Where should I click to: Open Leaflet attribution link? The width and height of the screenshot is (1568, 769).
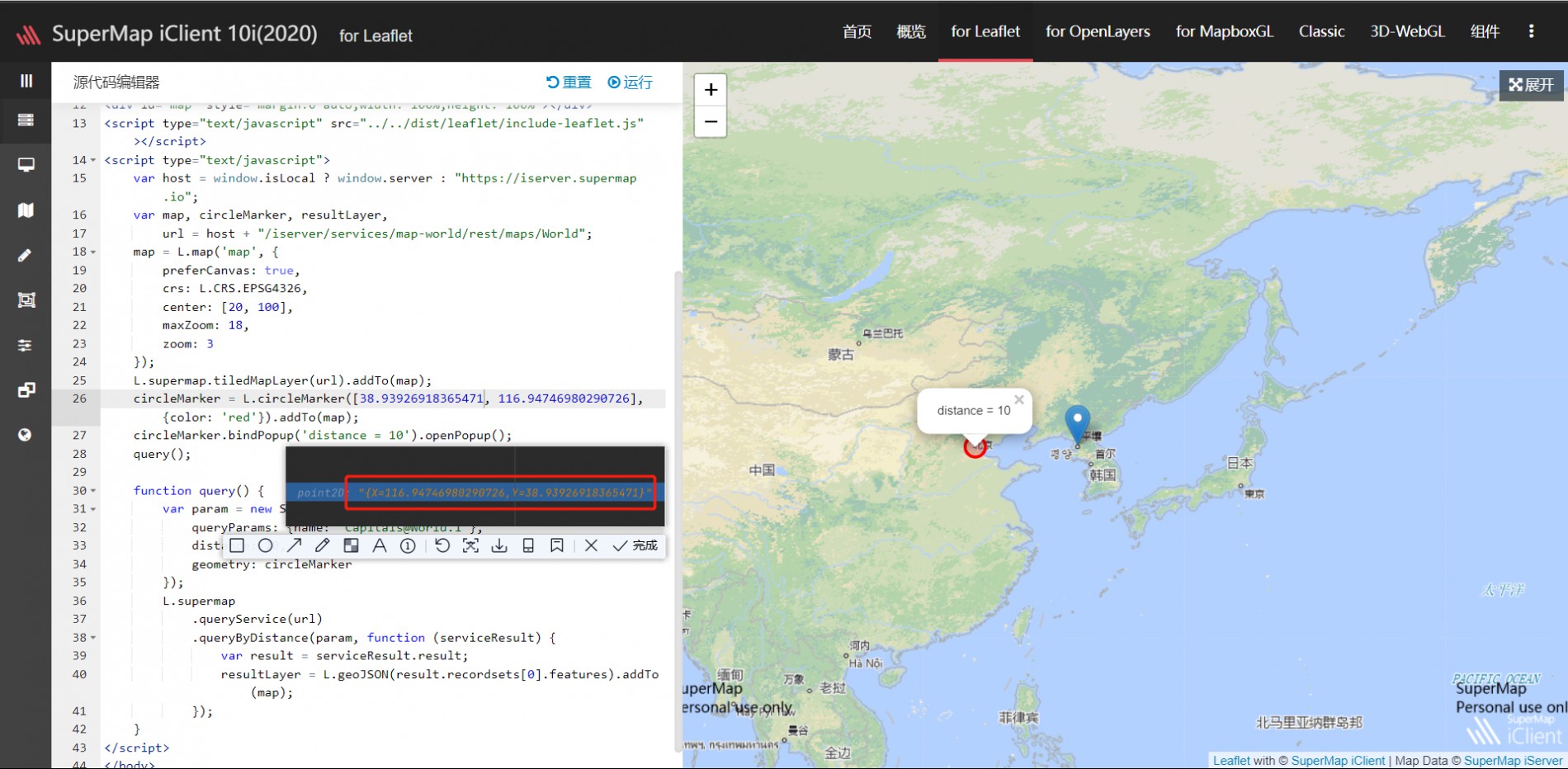tap(1231, 761)
